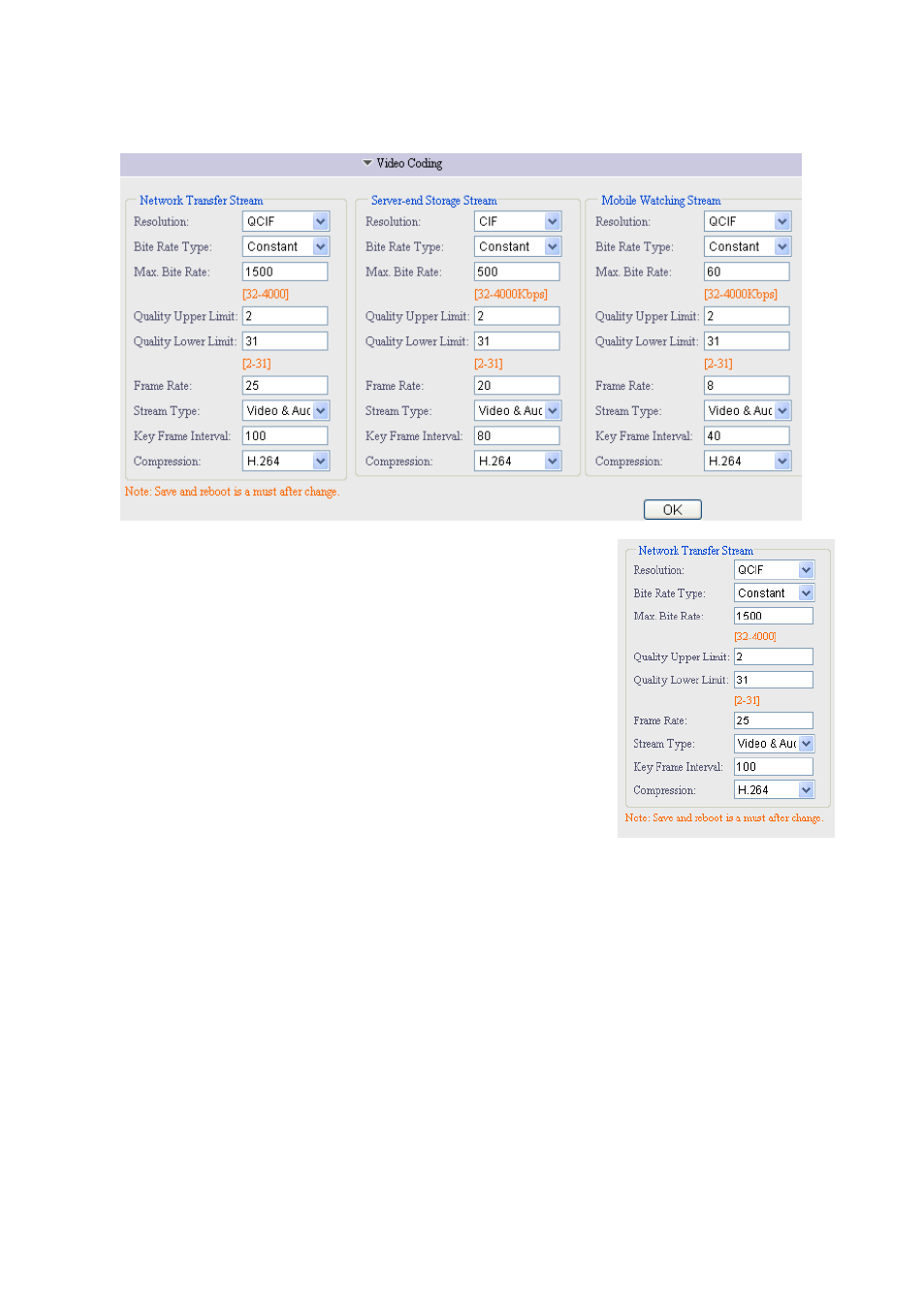Click the Network Transfer Stream title in main panel
924x1311 pixels.
click(201, 201)
